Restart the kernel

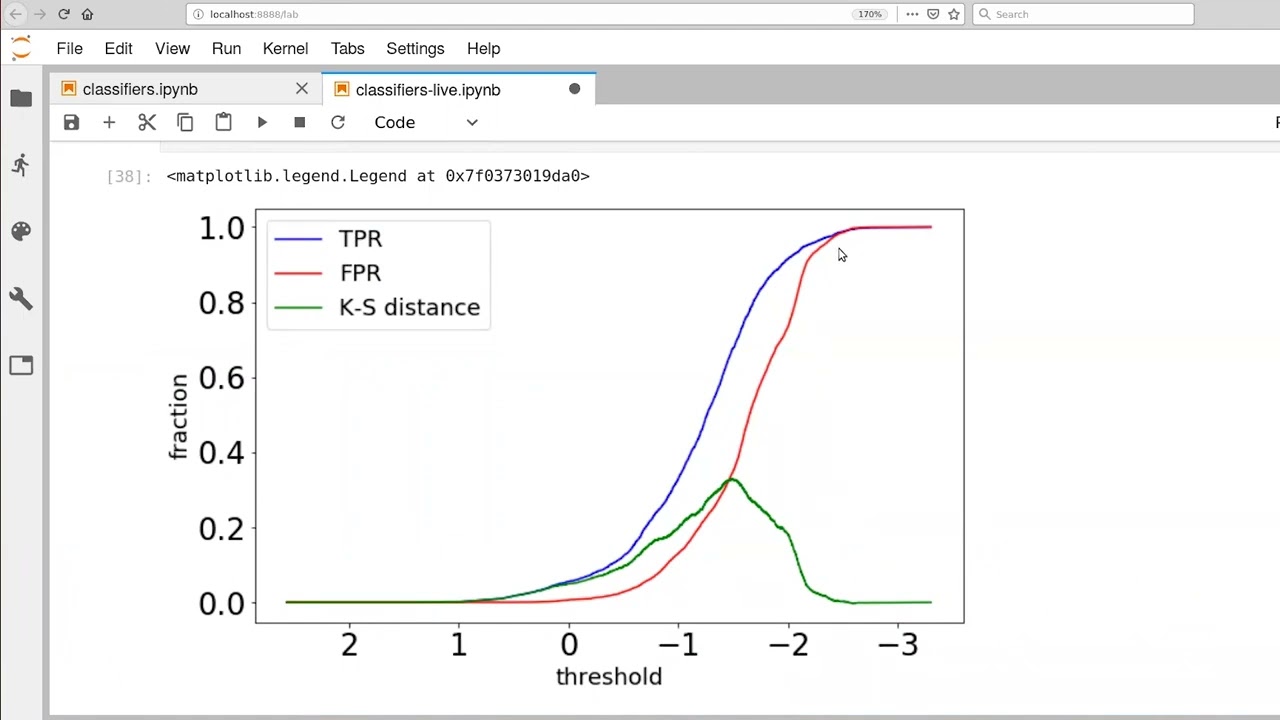click(x=338, y=122)
